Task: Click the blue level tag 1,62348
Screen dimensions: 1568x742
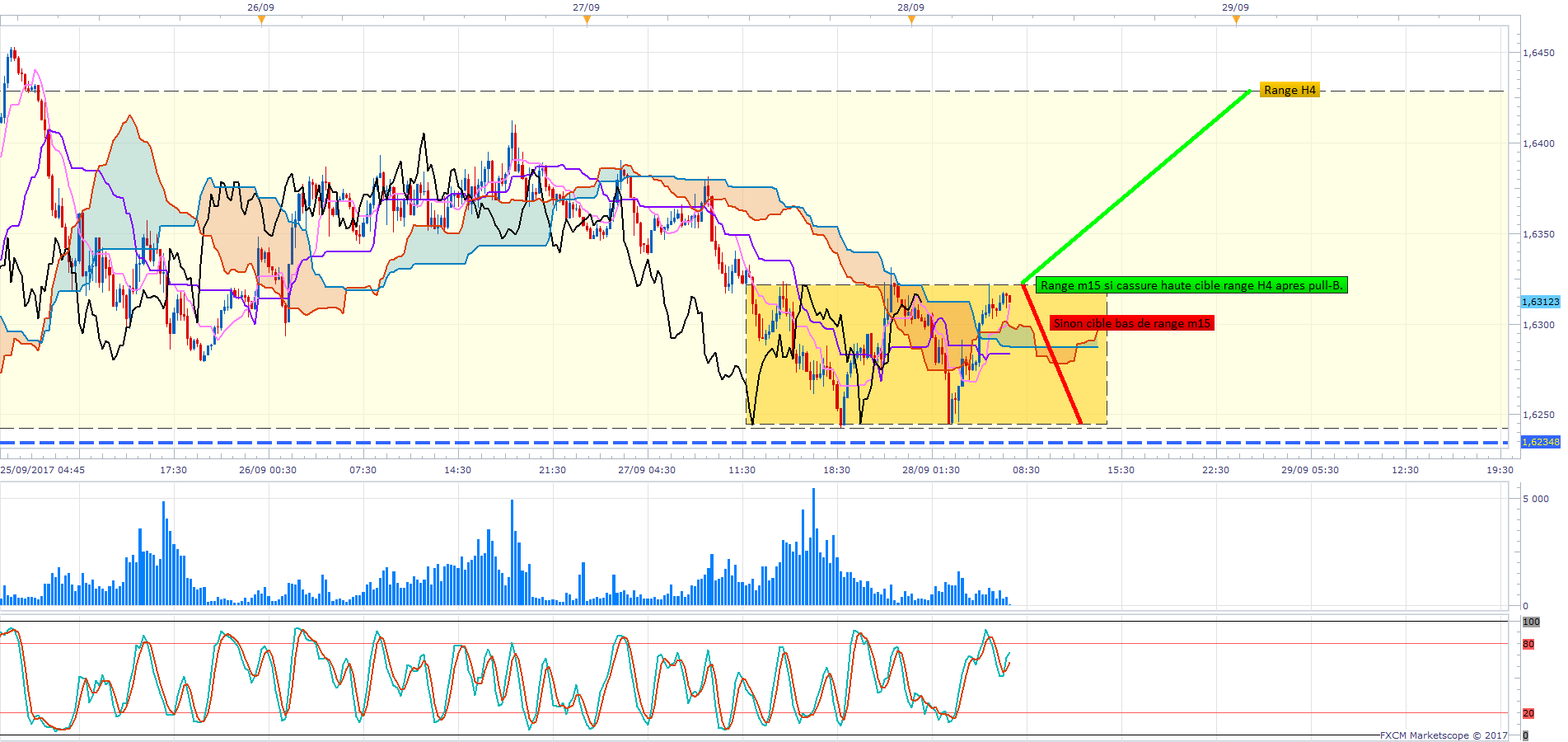Action: click(1540, 442)
